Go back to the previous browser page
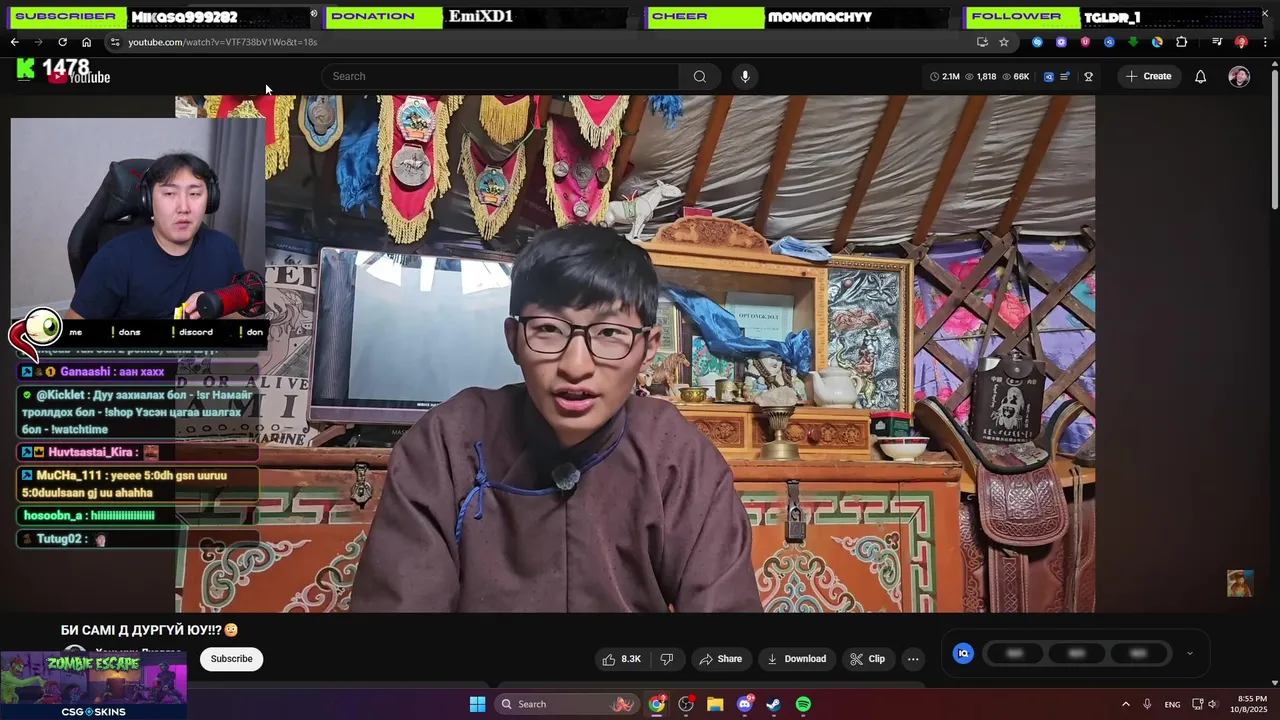The width and height of the screenshot is (1280, 720). point(14,42)
